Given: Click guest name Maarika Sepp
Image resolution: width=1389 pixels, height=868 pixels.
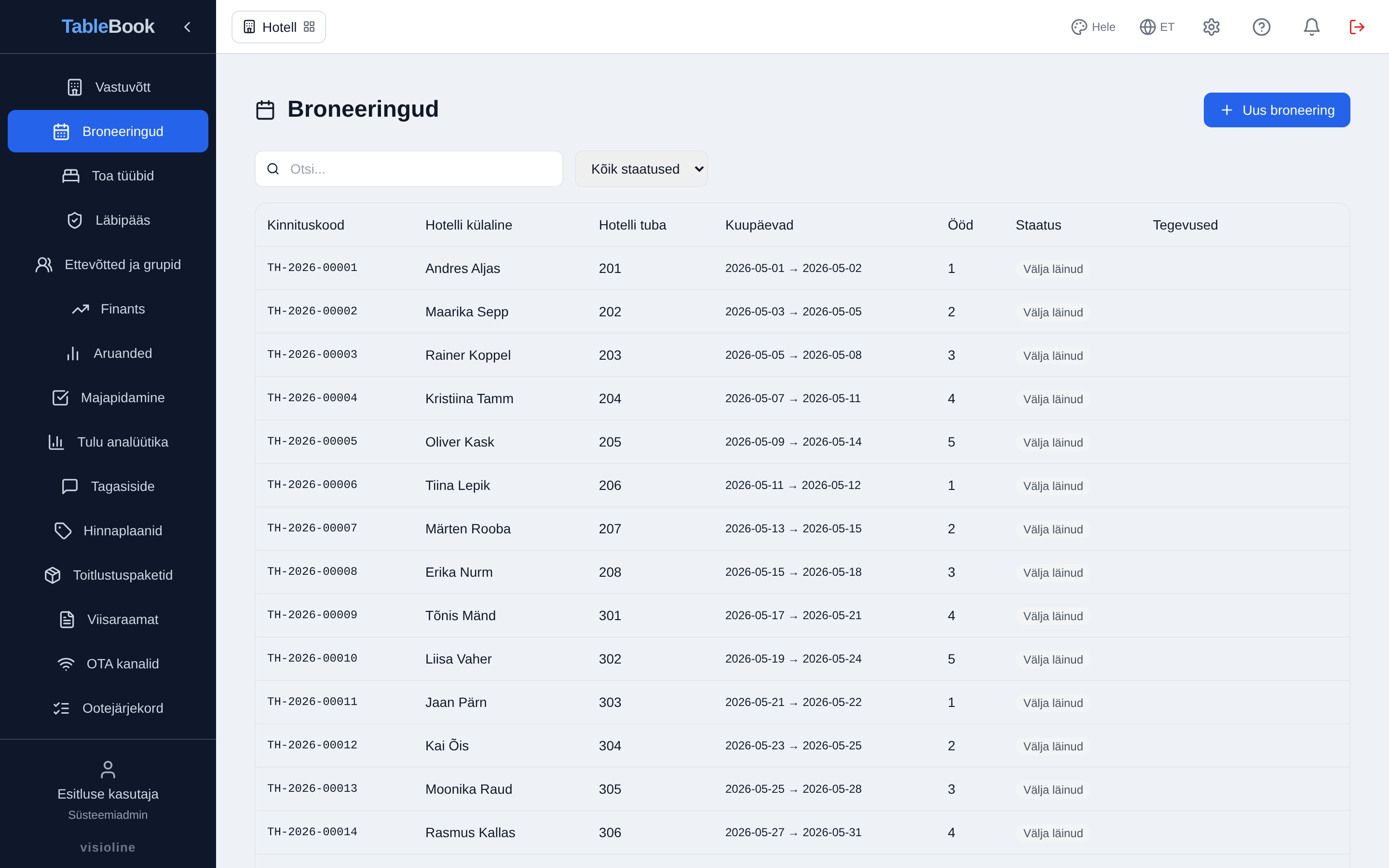Looking at the screenshot, I should click(x=467, y=312).
